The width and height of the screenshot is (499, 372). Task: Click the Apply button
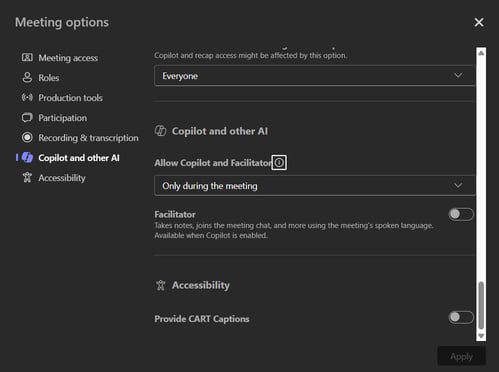click(x=462, y=357)
